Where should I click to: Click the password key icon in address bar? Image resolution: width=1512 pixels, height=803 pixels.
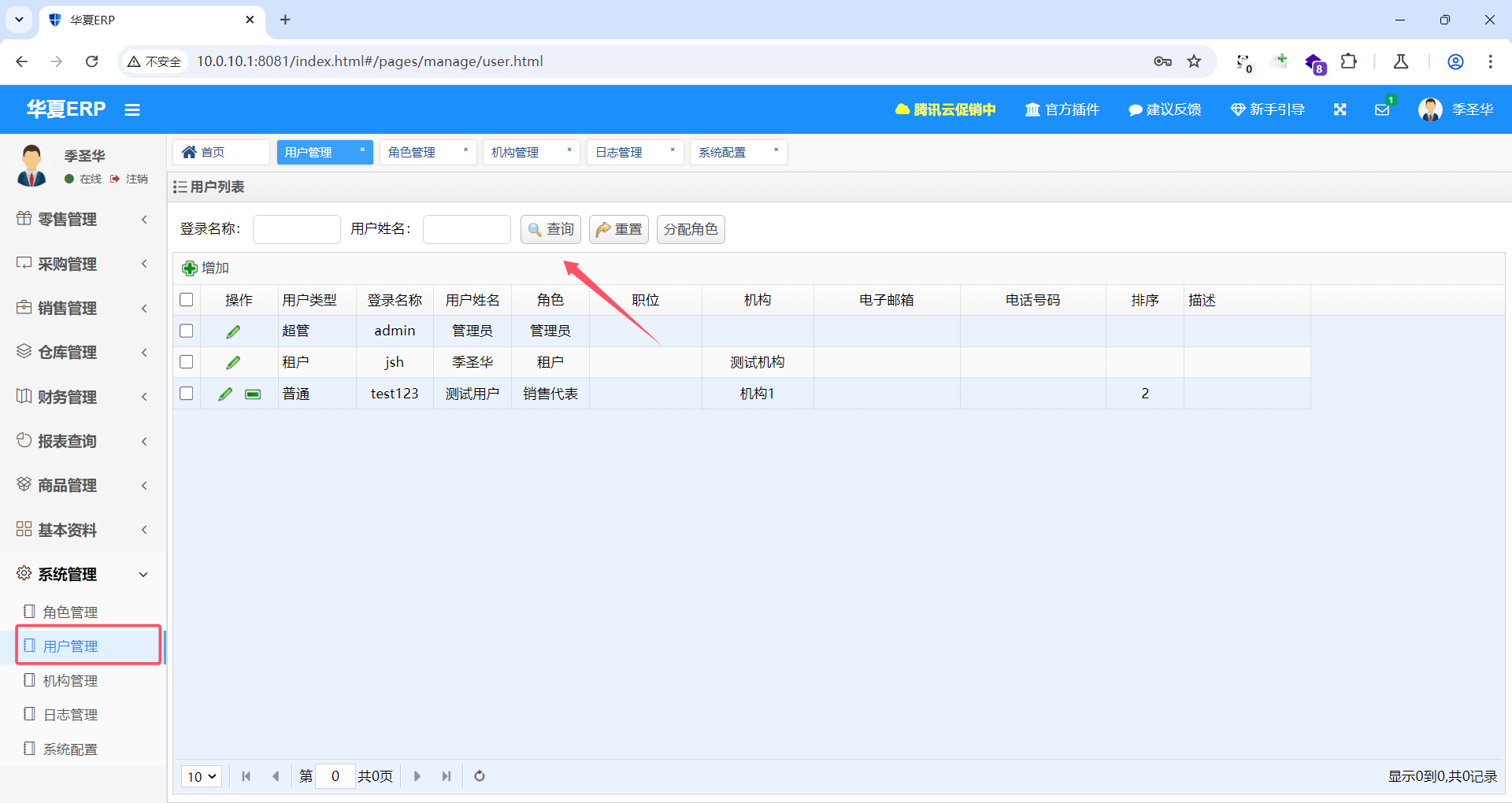coord(1162,61)
